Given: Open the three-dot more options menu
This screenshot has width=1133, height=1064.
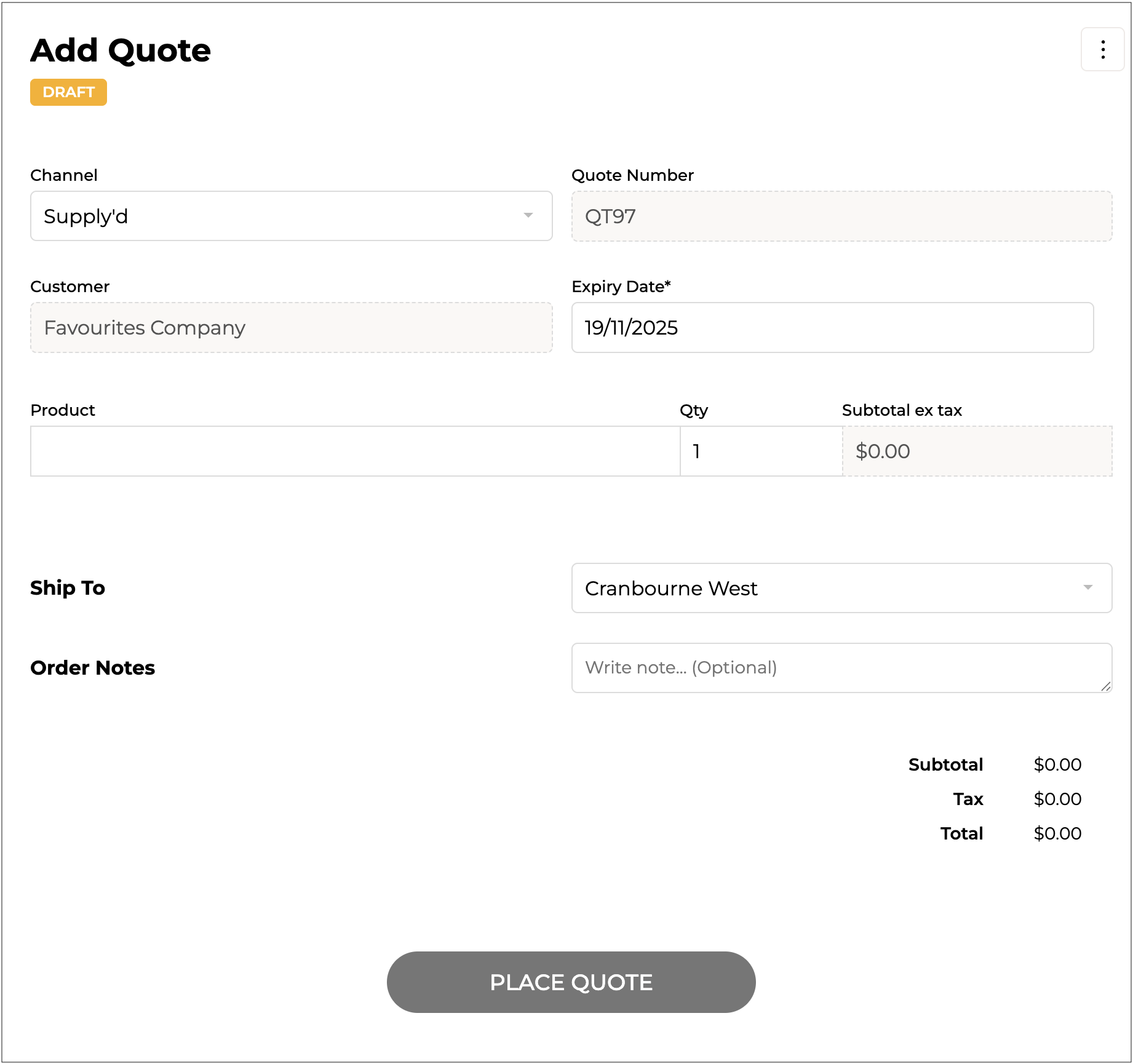Looking at the screenshot, I should pos(1102,49).
